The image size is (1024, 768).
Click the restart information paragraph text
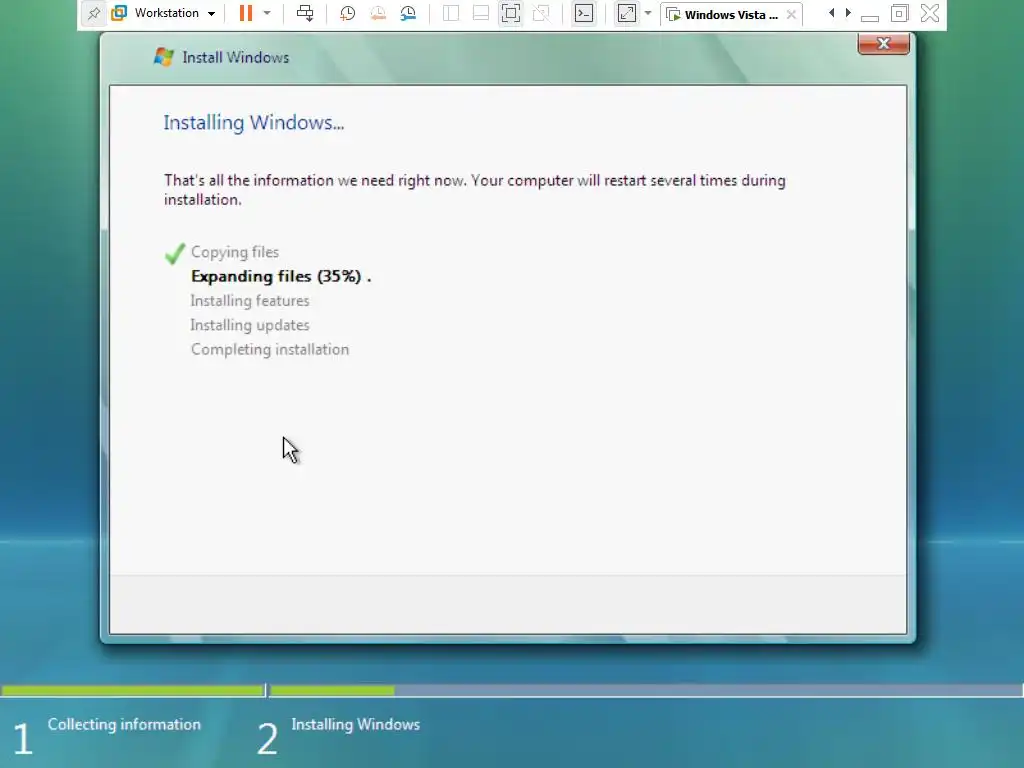(475, 189)
